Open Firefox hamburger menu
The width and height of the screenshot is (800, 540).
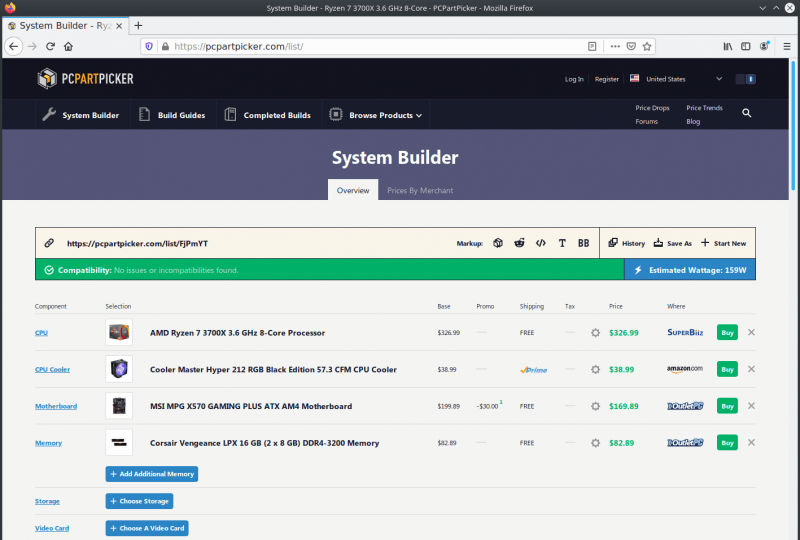click(x=787, y=46)
